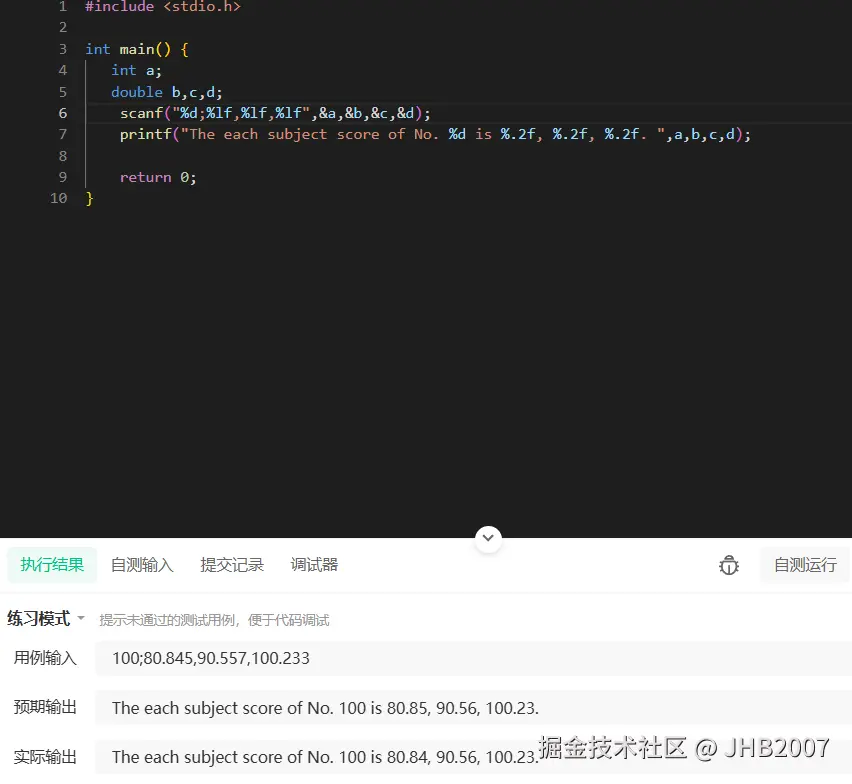Click the #include stdio.h line

pos(160,7)
